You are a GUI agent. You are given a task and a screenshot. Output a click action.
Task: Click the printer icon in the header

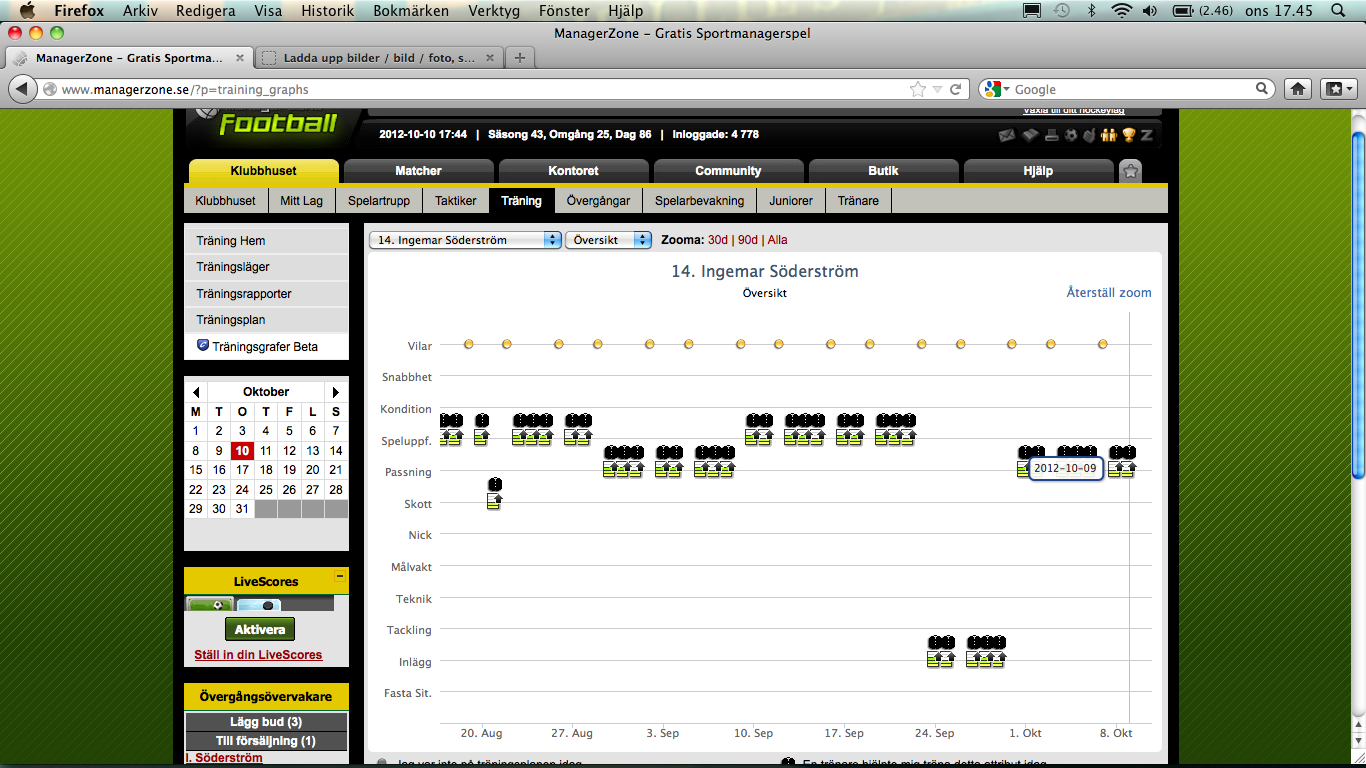1051,135
